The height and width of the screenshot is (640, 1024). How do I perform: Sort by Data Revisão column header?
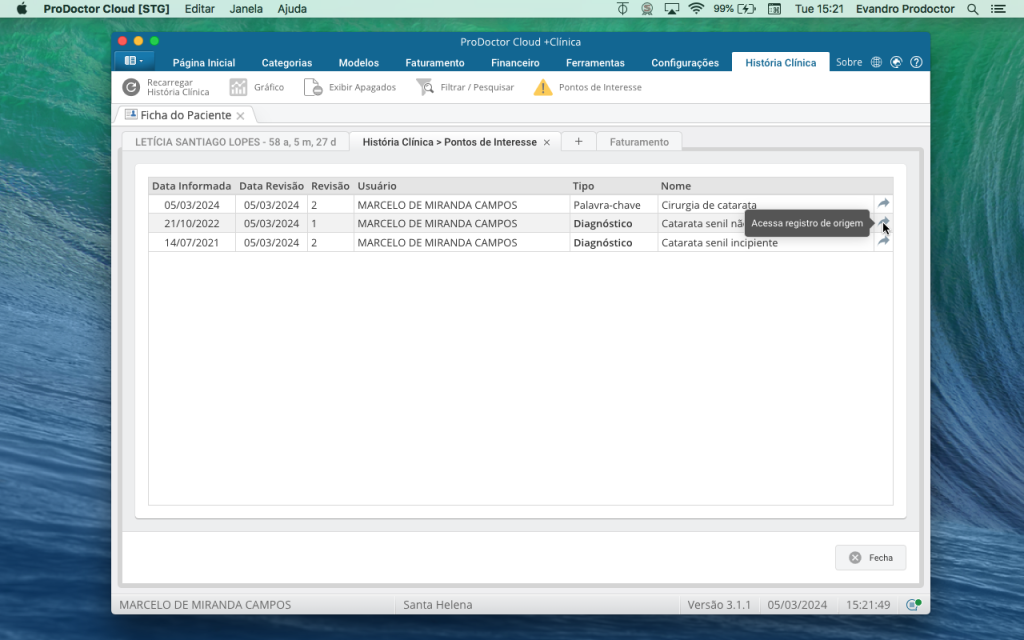tap(272, 186)
